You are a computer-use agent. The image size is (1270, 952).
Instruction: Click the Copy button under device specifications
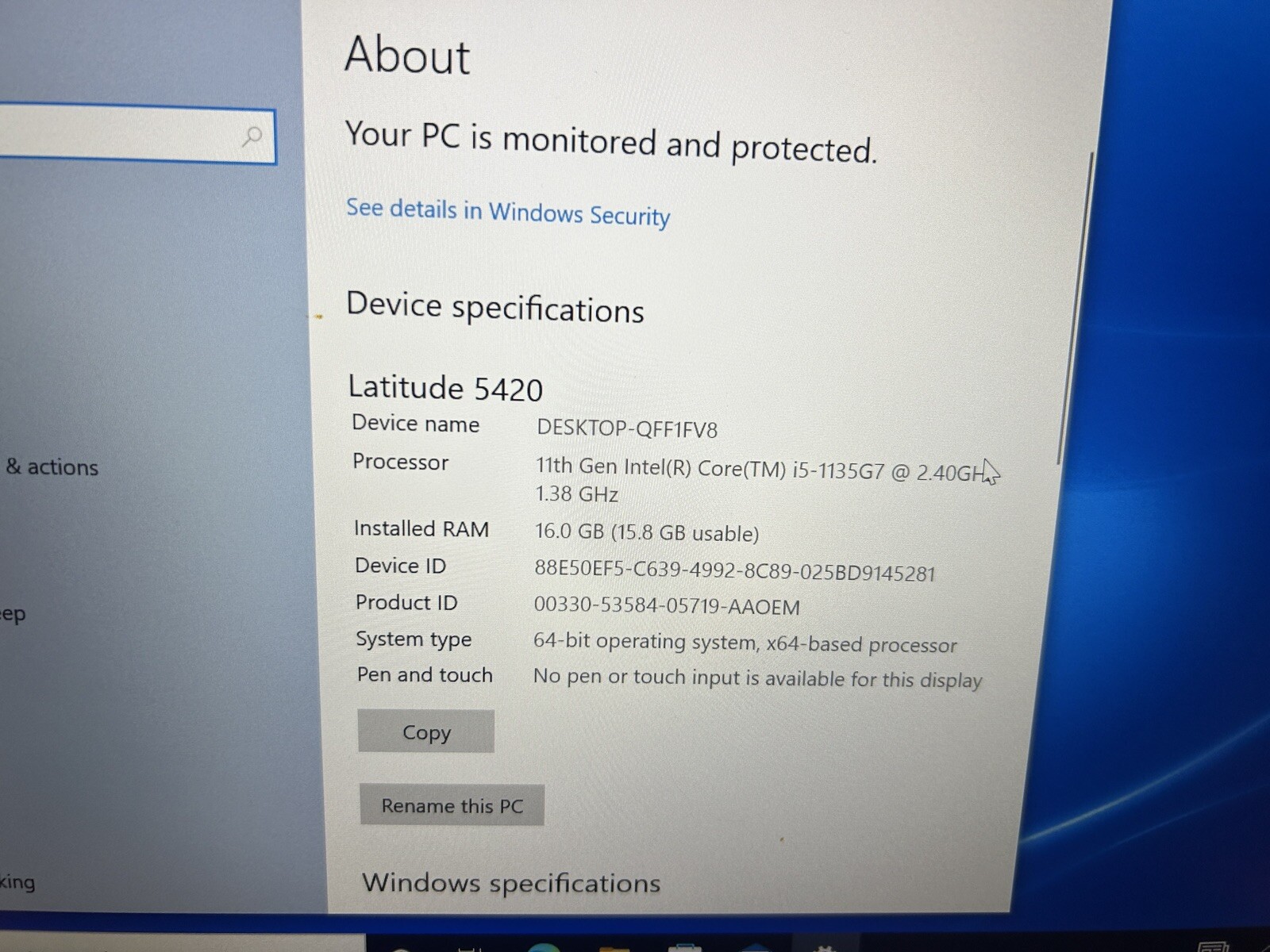(425, 731)
